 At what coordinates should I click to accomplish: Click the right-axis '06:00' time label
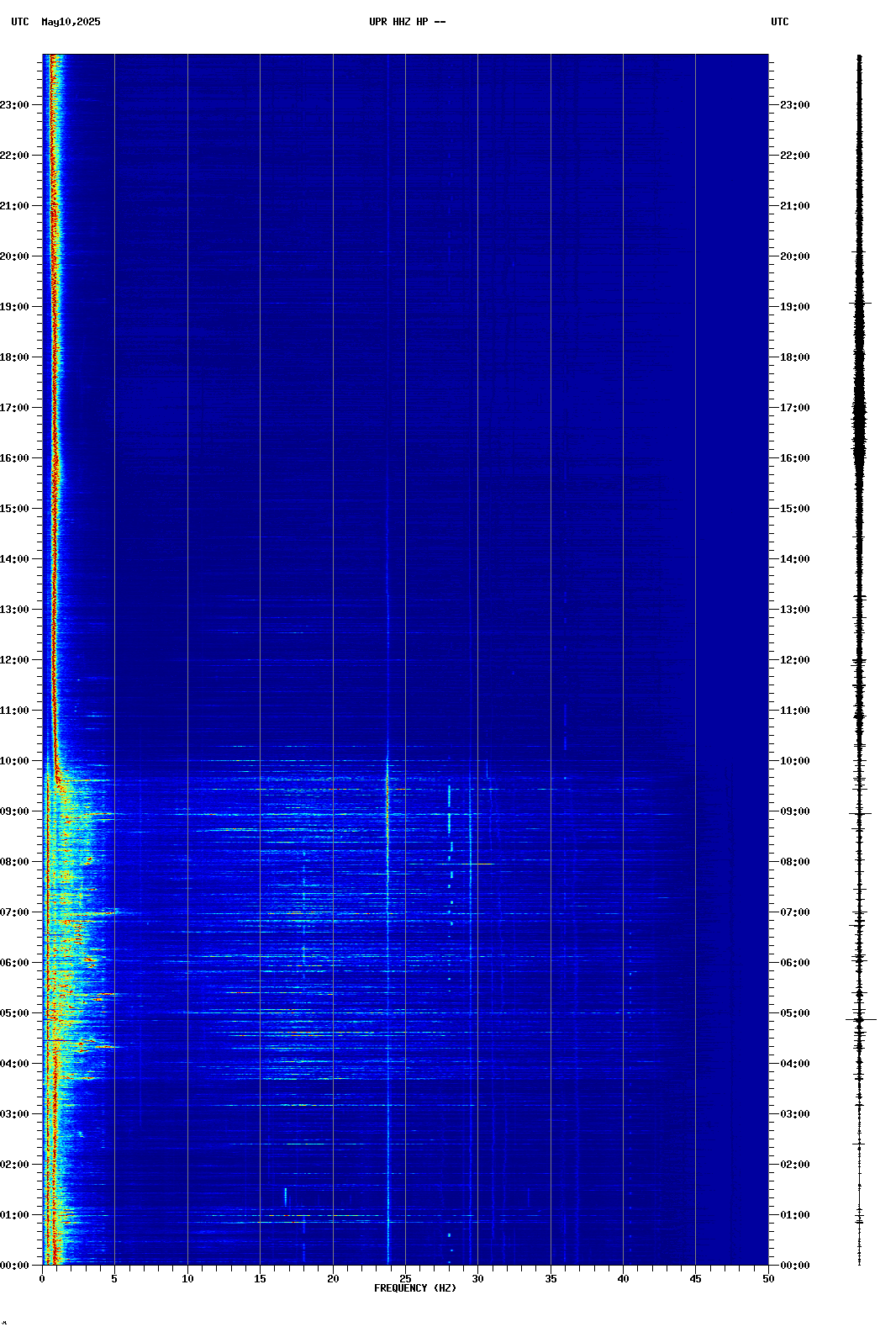point(795,963)
